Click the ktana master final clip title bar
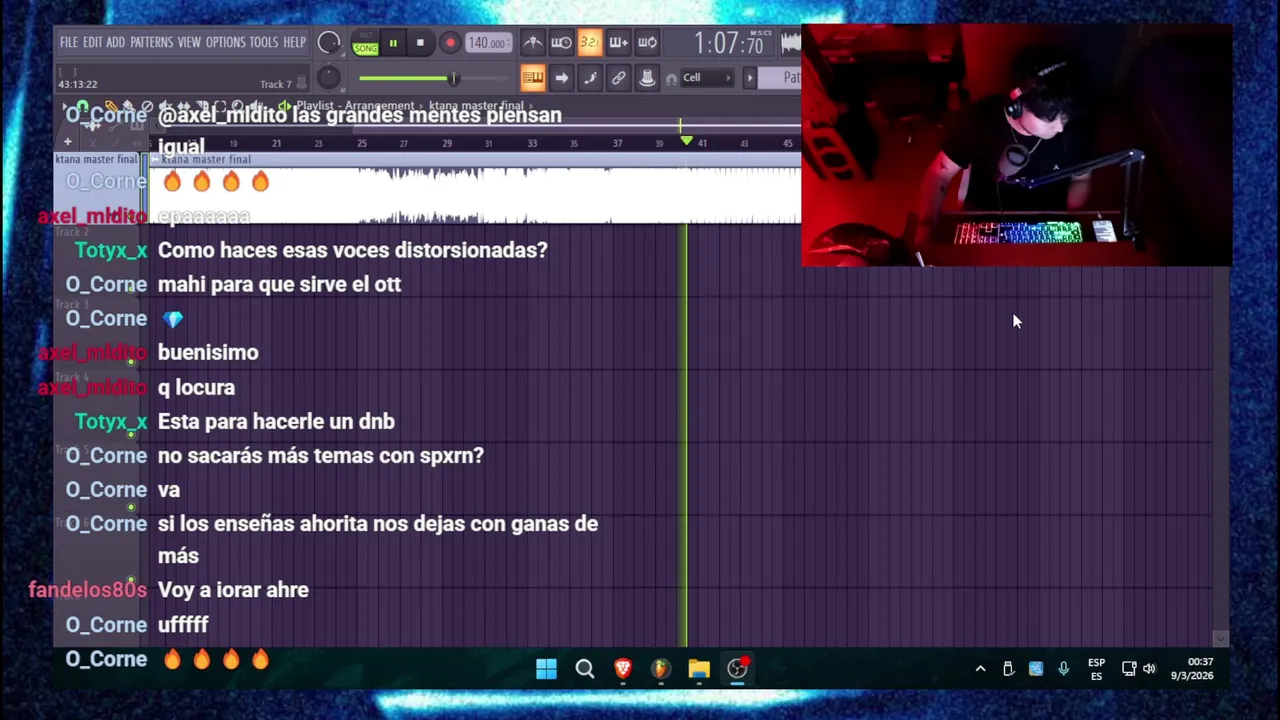This screenshot has height=720, width=1280. click(x=475, y=159)
